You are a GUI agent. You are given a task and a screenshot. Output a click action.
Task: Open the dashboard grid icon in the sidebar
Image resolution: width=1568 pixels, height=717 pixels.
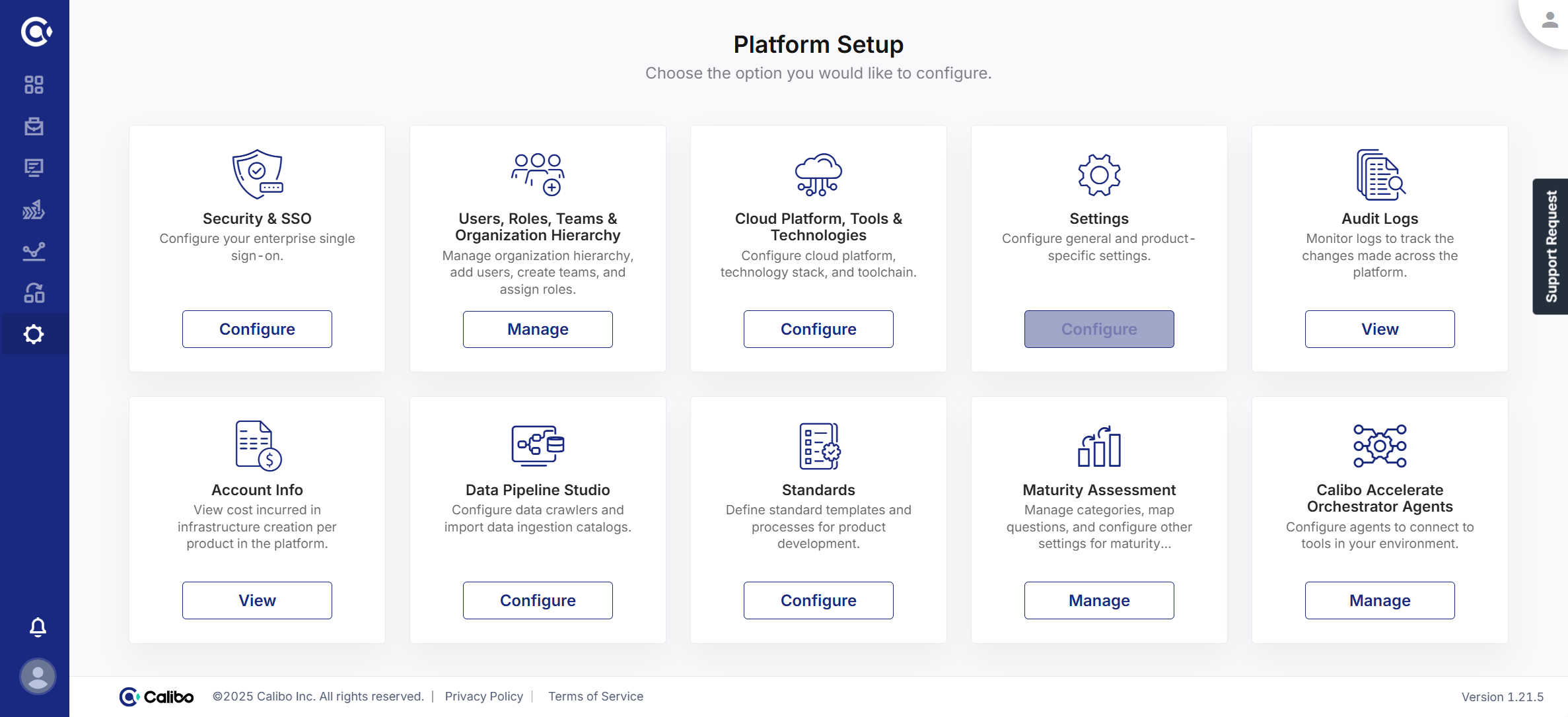pos(34,85)
